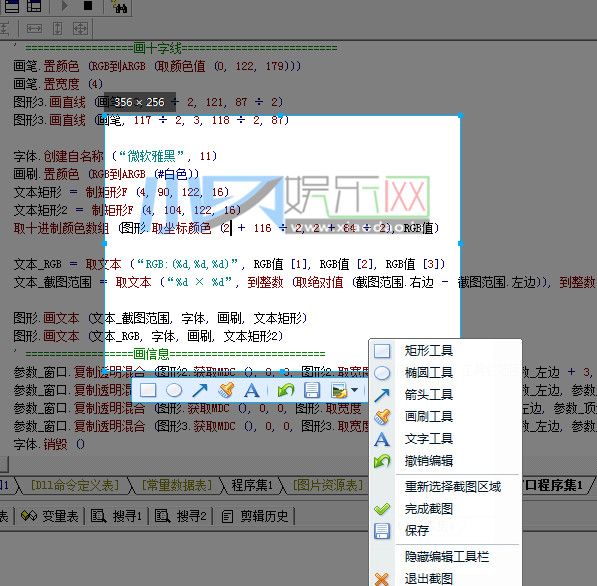Image resolution: width=597 pixels, height=586 pixels.
Task: Click the top-middle handle of the screenshot selection
Action: tap(281, 115)
